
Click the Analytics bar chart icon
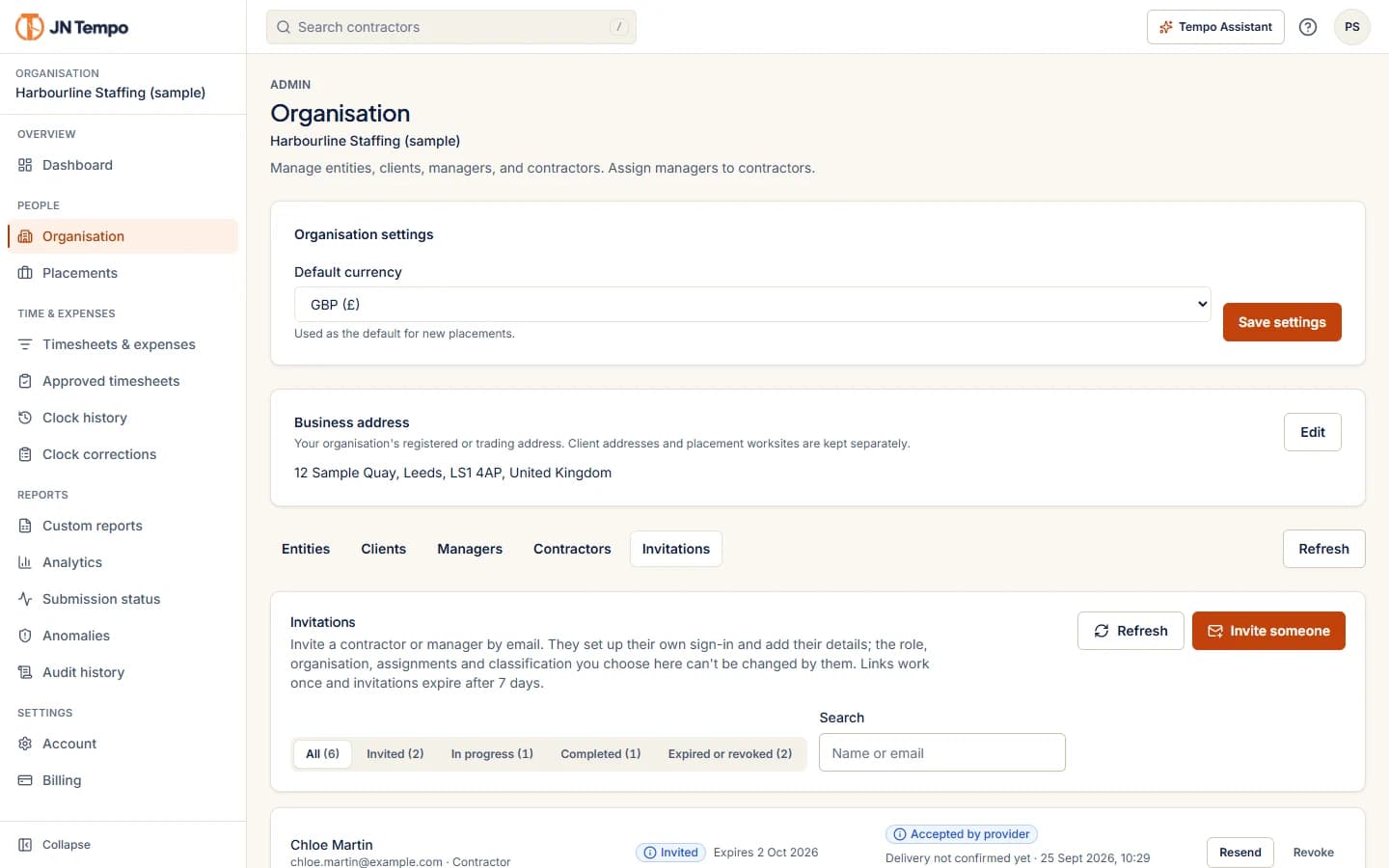click(x=25, y=562)
